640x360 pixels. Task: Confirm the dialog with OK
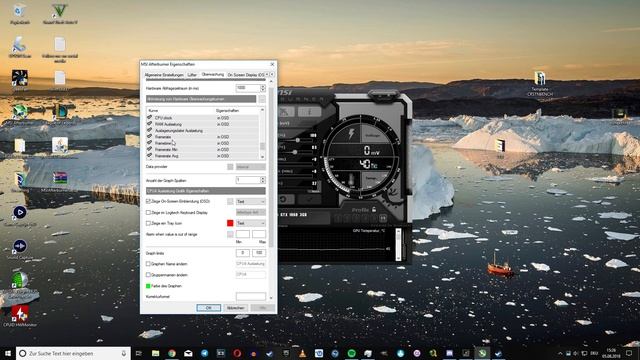208,308
